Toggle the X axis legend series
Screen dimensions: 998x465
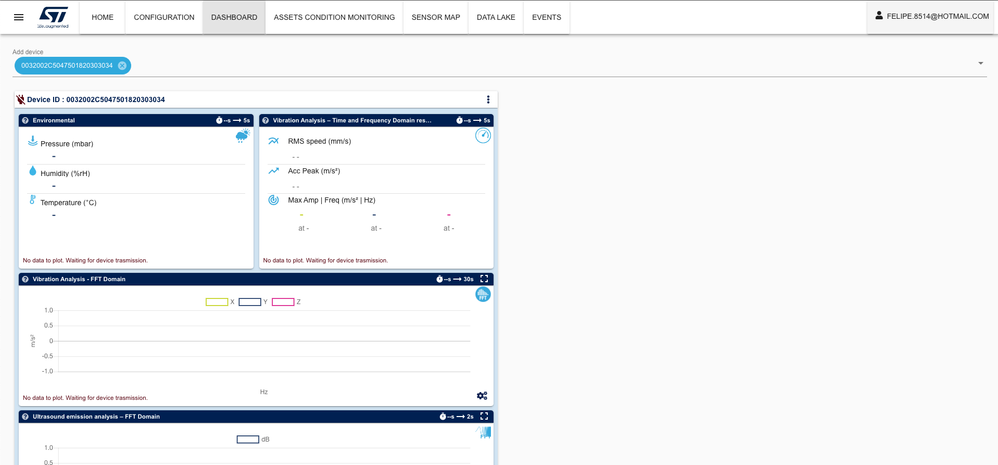coord(220,302)
